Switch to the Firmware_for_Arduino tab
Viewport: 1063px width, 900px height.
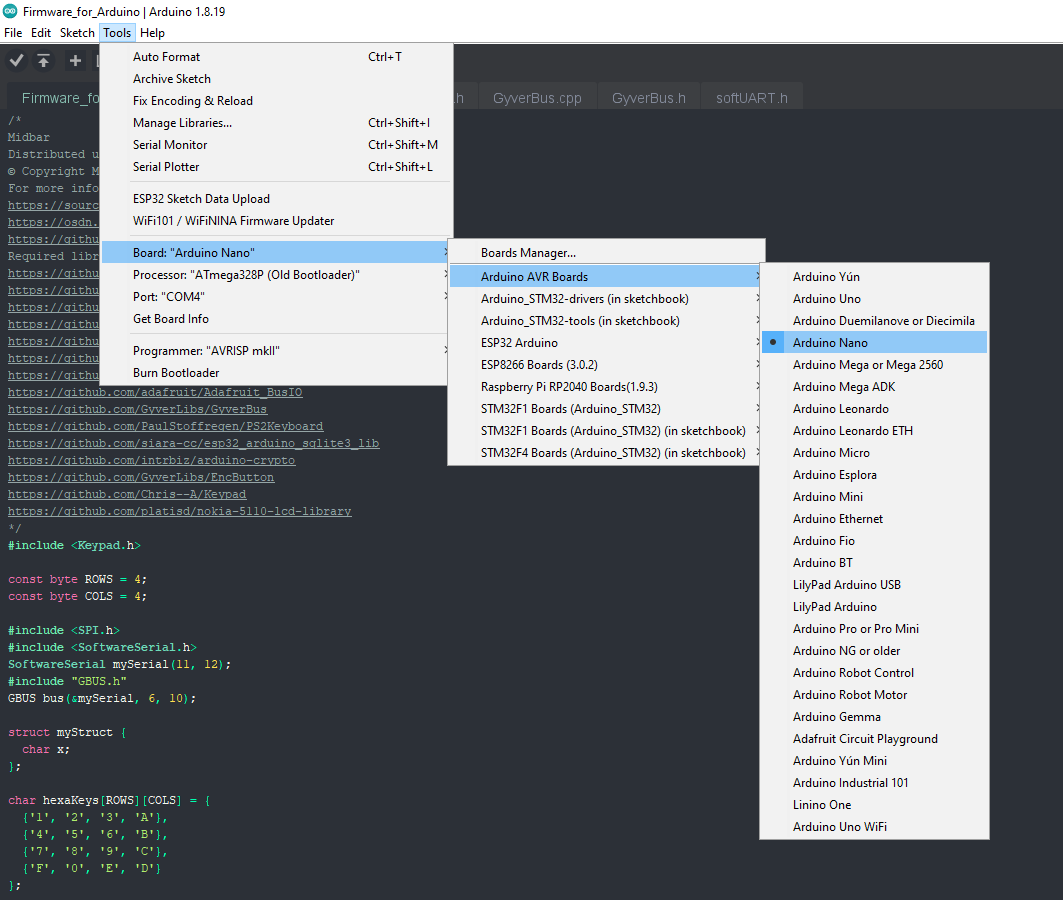pos(56,98)
